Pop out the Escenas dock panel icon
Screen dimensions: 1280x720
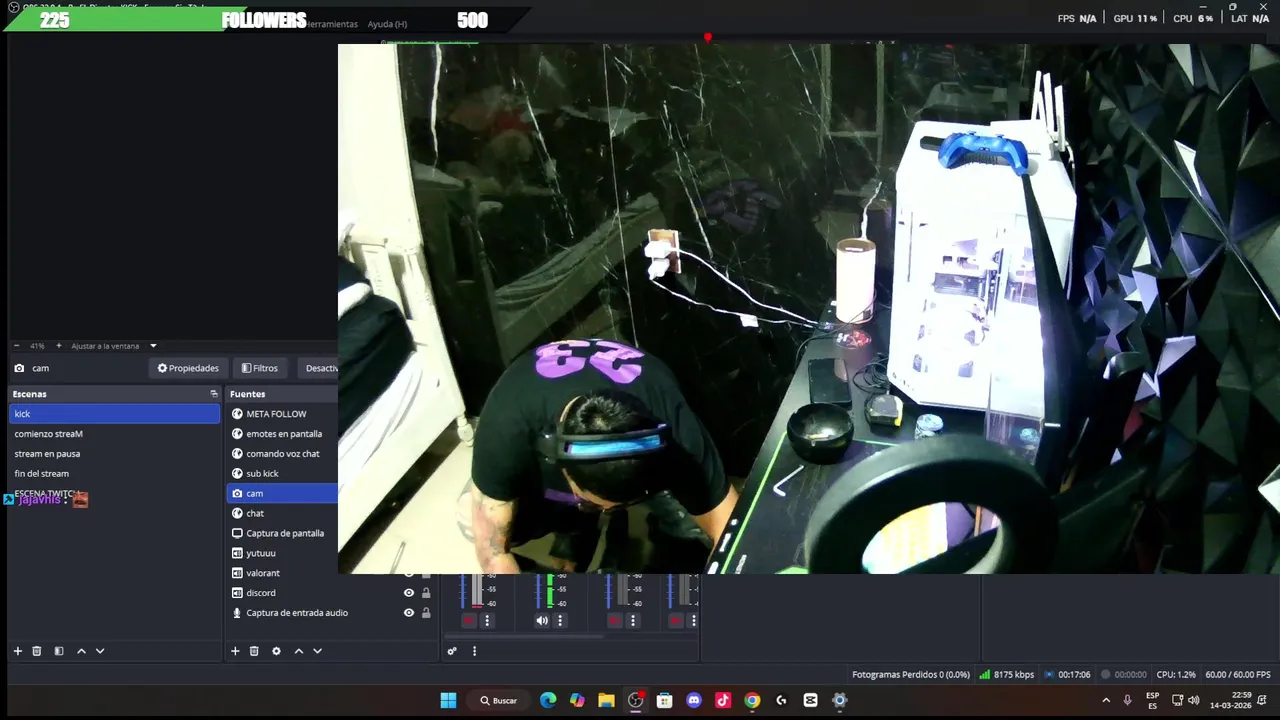tap(213, 394)
